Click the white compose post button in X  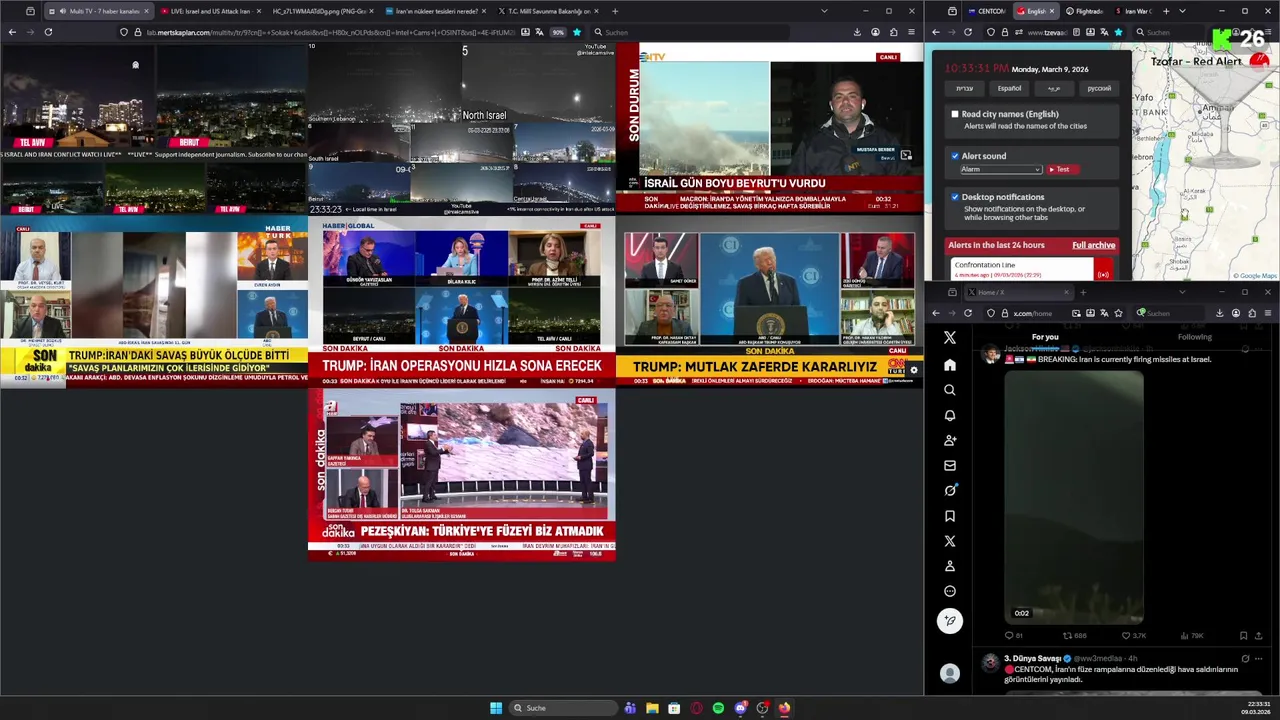coord(950,621)
